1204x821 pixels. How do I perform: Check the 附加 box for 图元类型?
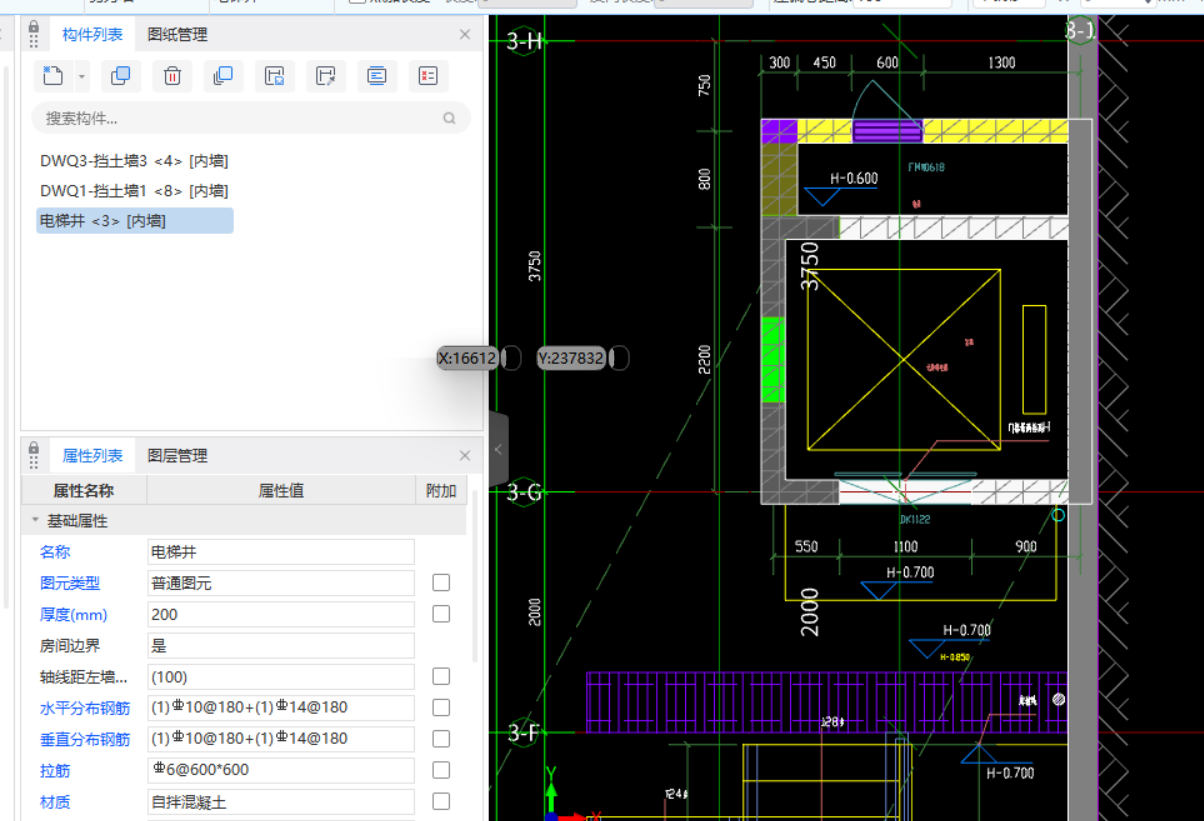(x=441, y=583)
